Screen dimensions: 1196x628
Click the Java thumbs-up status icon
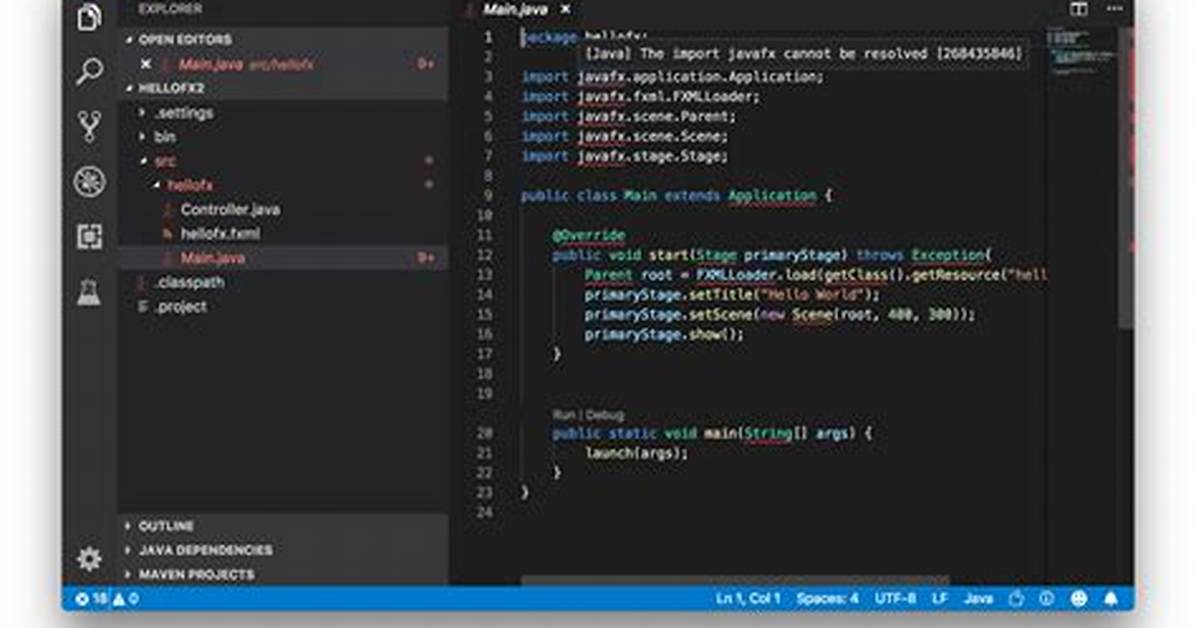point(1016,599)
